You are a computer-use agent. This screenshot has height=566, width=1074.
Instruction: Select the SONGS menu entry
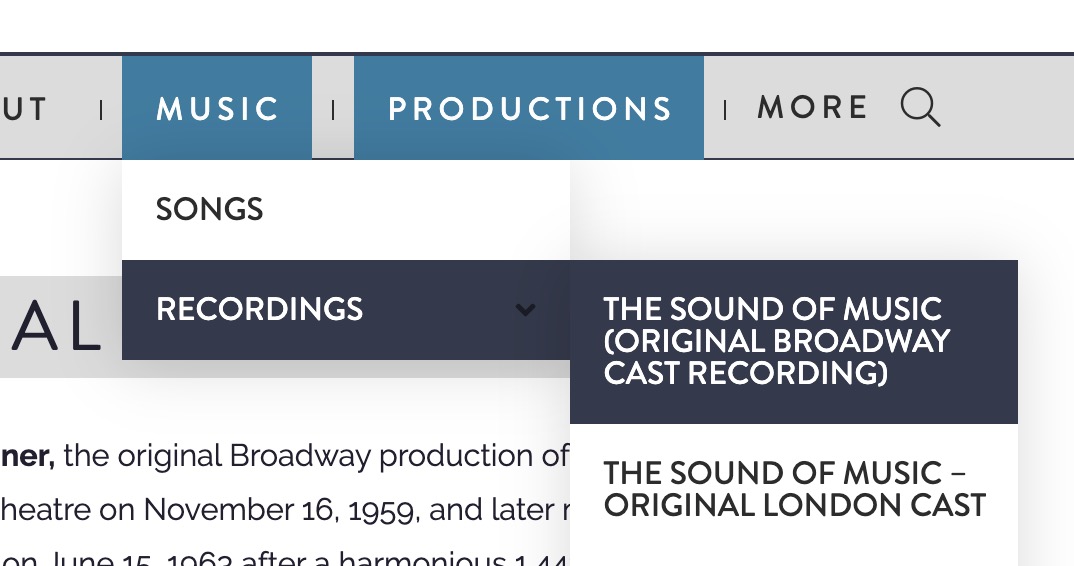[346, 210]
